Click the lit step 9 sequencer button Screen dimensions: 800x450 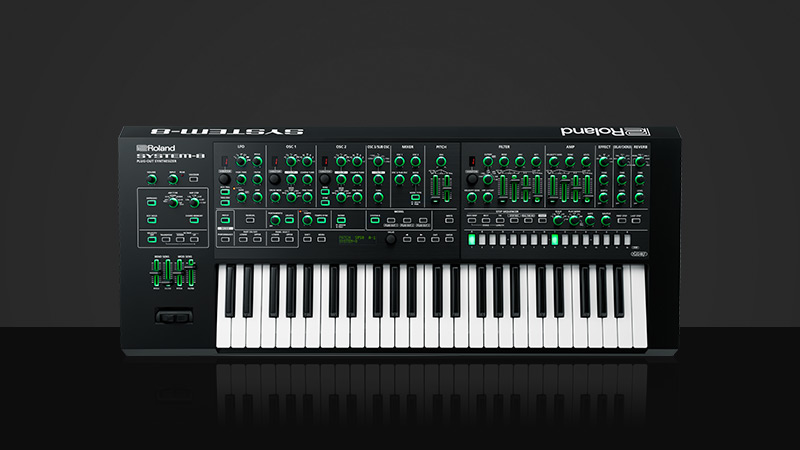coord(555,239)
